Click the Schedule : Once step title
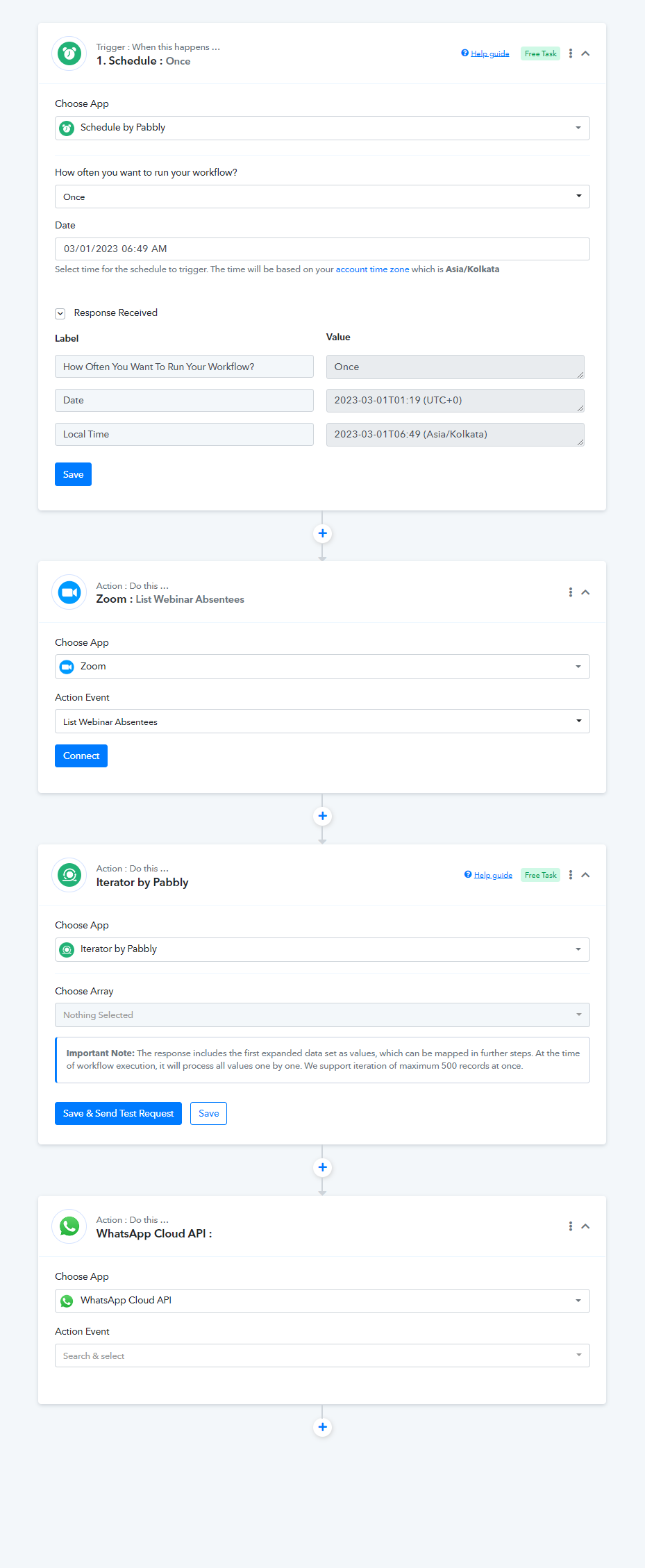The image size is (645, 1568). pos(143,61)
